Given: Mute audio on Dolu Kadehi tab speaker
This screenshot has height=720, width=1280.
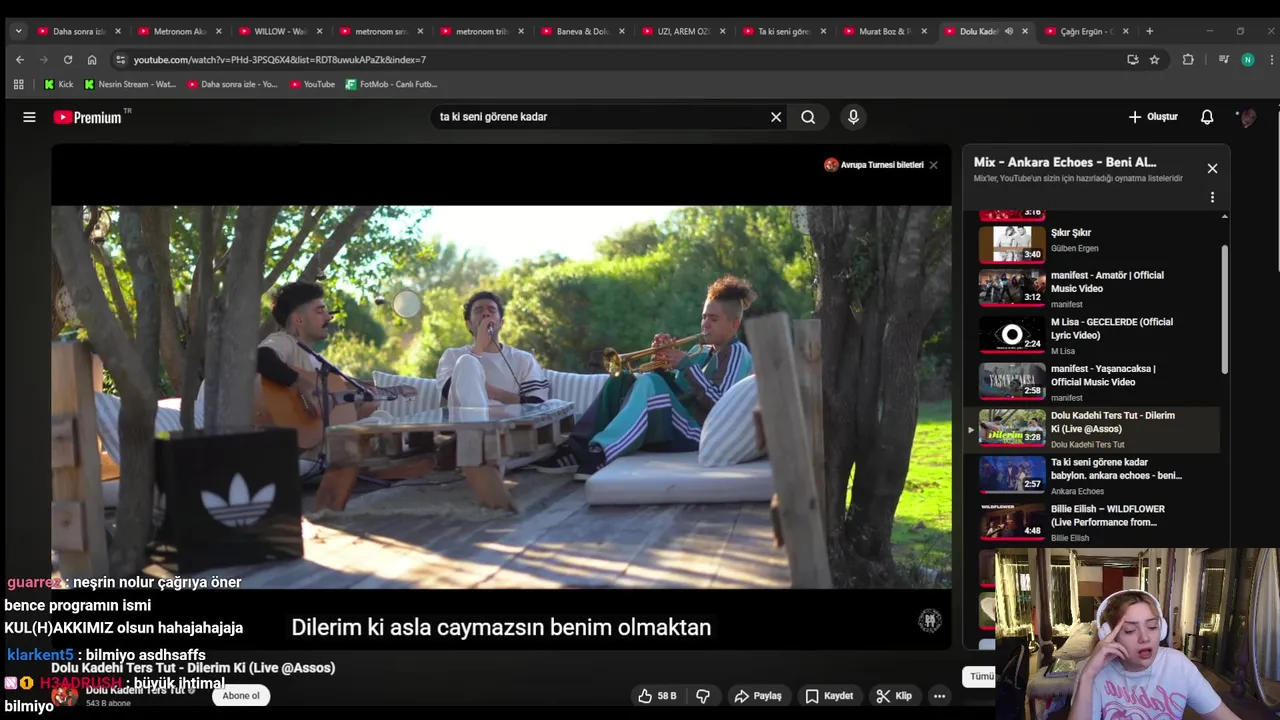Looking at the screenshot, I should coord(1008,31).
